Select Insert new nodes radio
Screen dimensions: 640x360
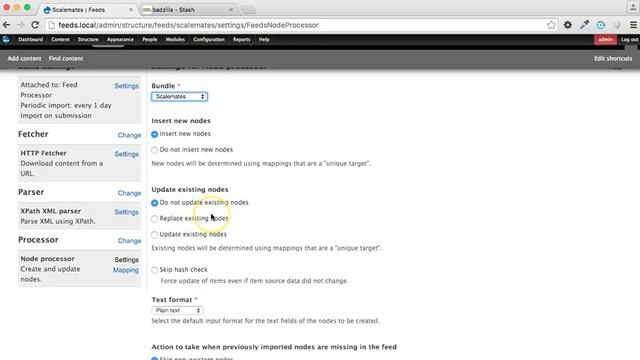[x=154, y=134]
